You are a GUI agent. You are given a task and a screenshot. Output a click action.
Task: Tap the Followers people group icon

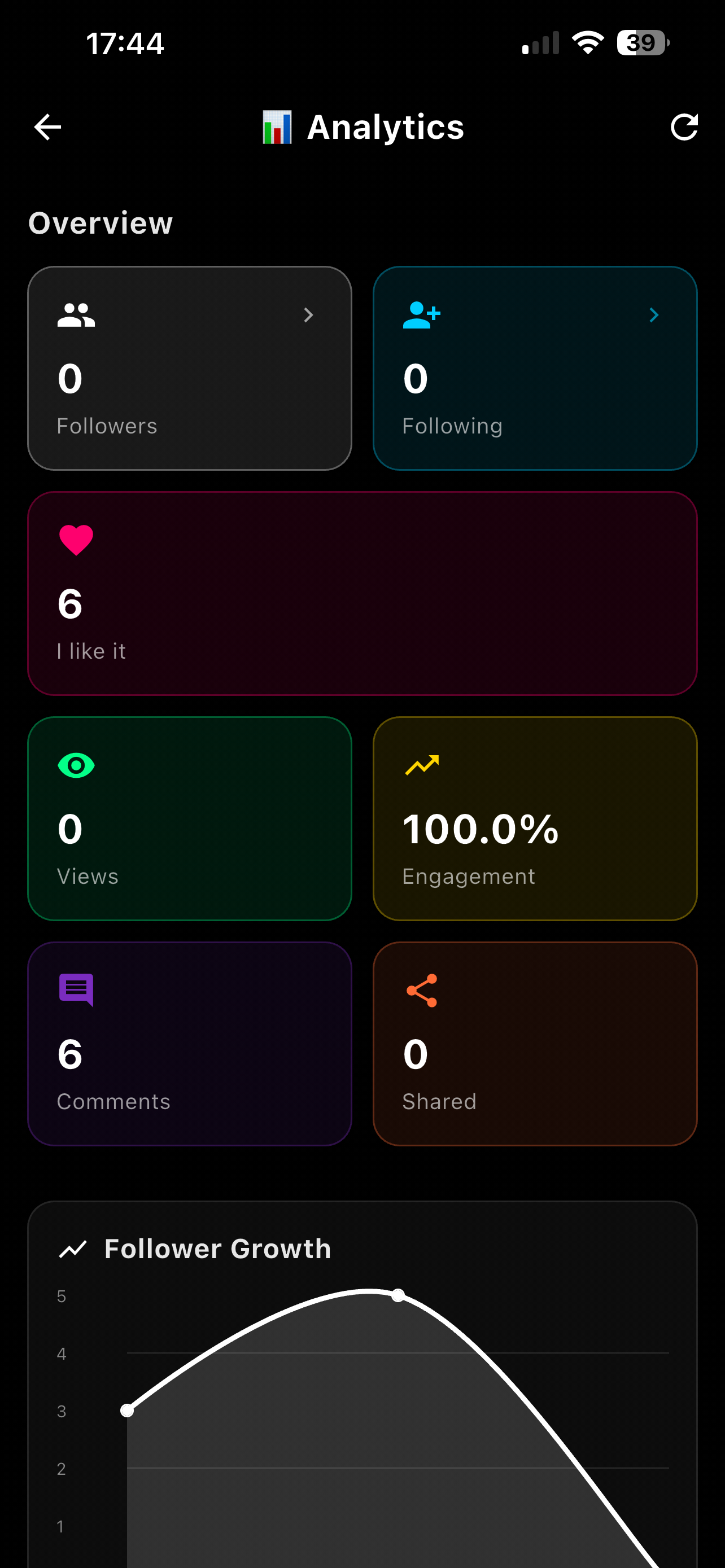(76, 315)
